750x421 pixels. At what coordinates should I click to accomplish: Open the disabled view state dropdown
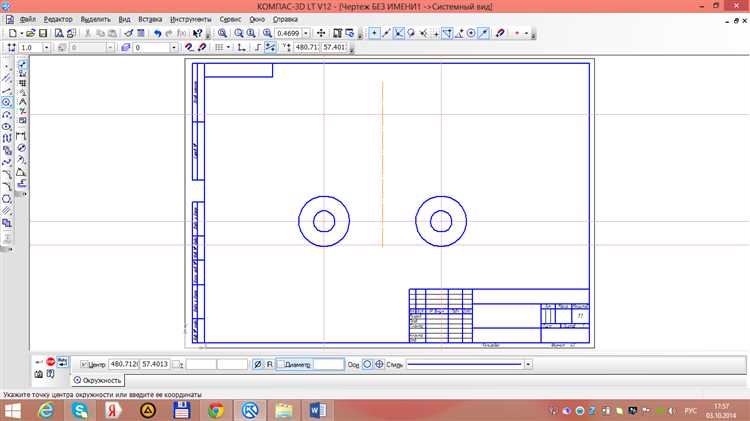click(x=110, y=47)
